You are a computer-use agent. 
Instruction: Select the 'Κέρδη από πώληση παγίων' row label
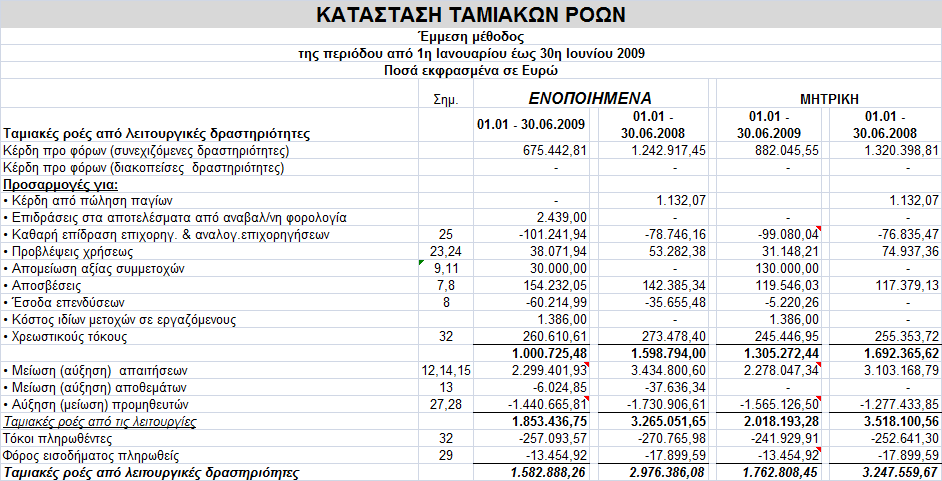click(88, 201)
